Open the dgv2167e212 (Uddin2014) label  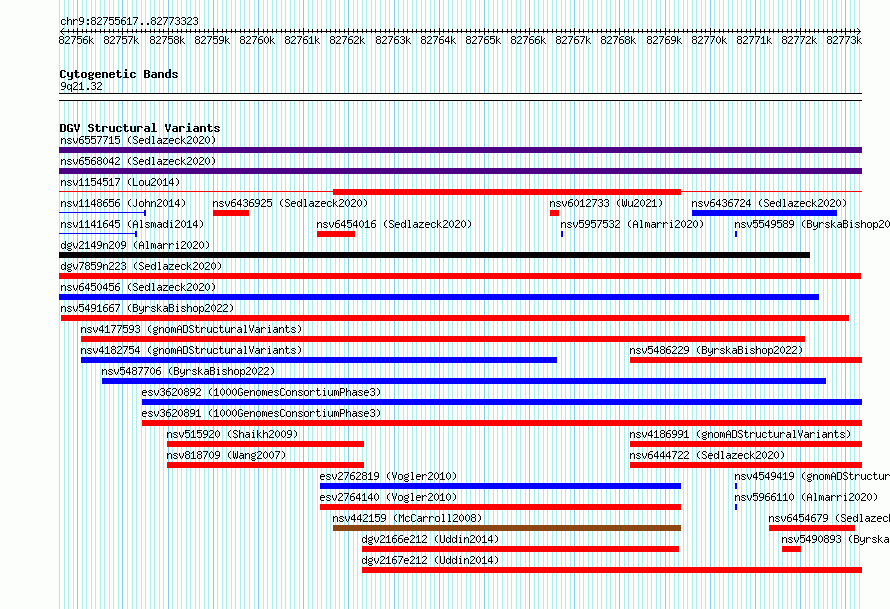[430, 560]
